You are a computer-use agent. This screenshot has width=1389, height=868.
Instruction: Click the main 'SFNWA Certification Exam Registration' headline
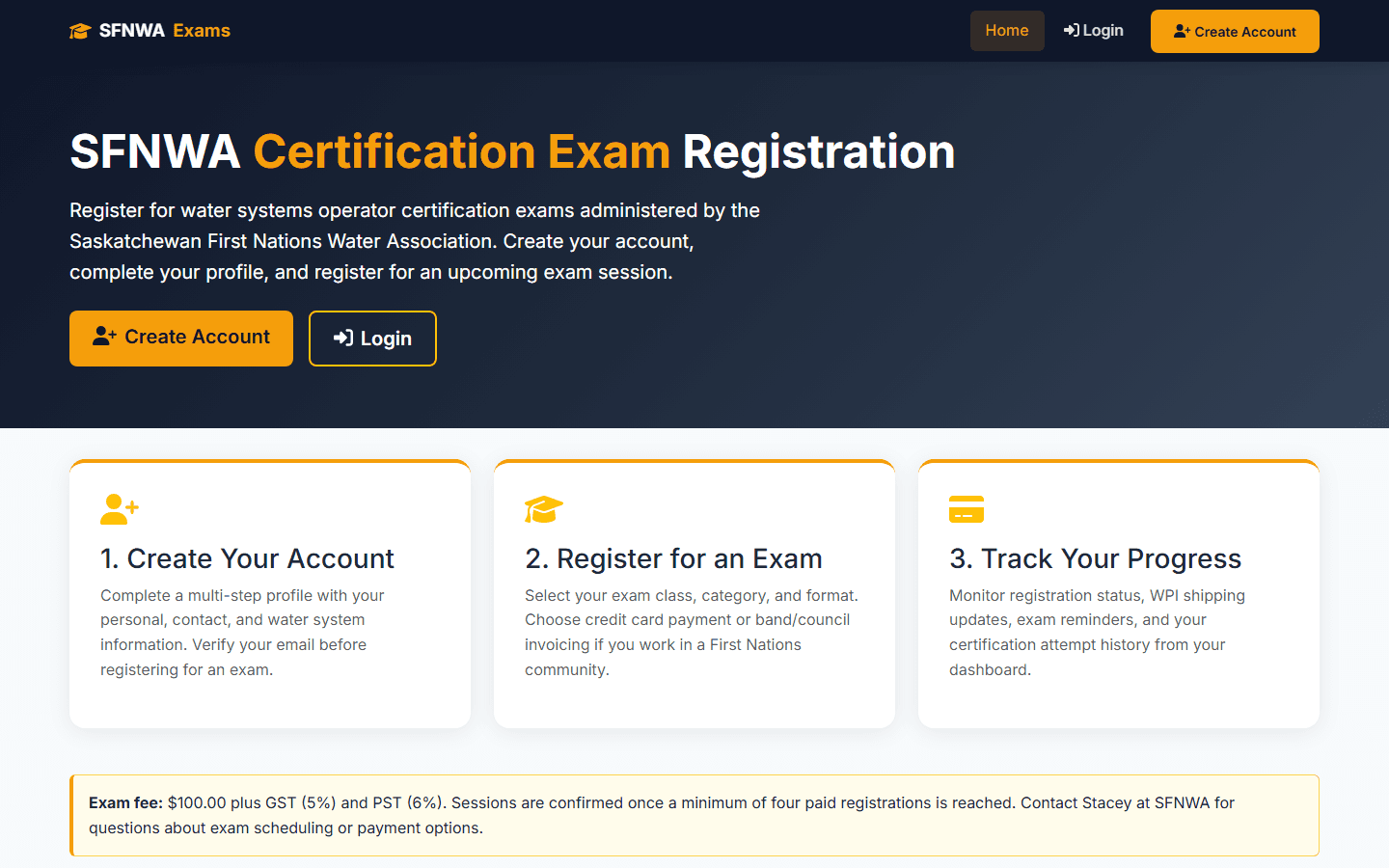512,151
